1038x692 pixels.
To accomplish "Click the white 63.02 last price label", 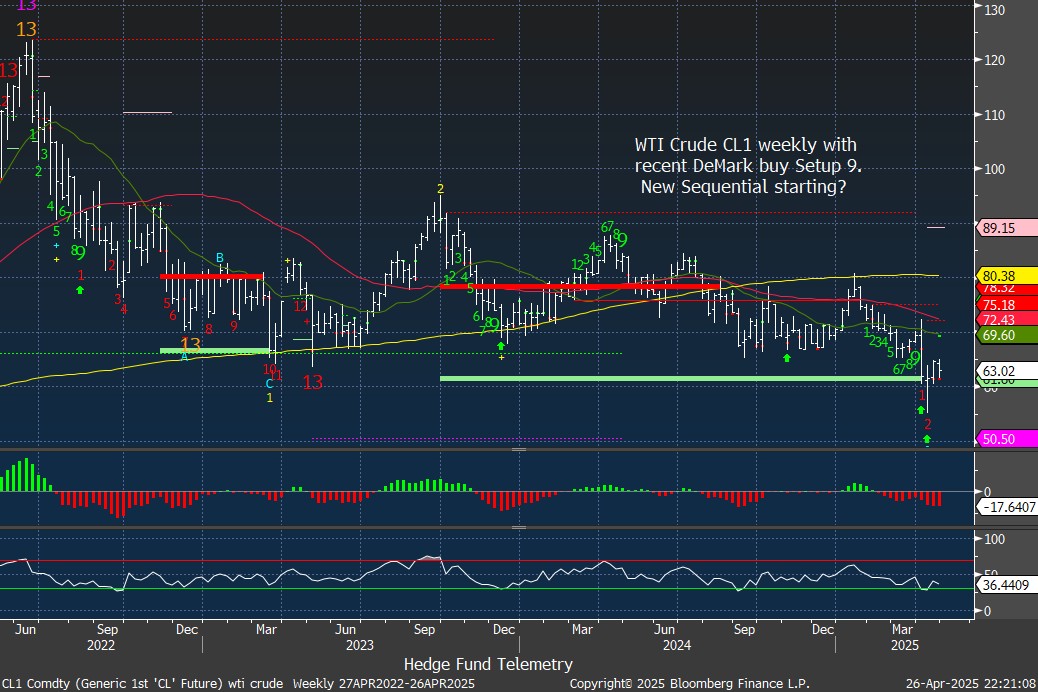I will tap(1007, 371).
